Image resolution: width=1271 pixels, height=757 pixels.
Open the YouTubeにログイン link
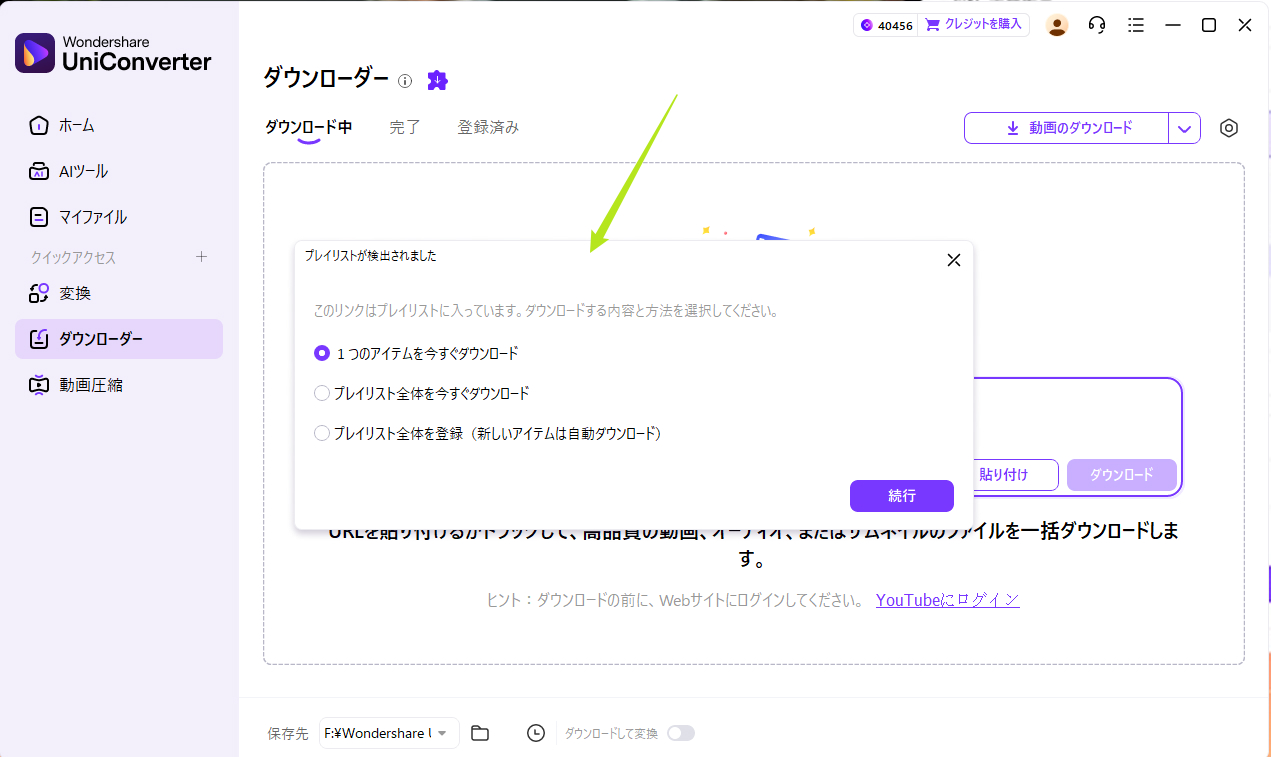tap(946, 599)
